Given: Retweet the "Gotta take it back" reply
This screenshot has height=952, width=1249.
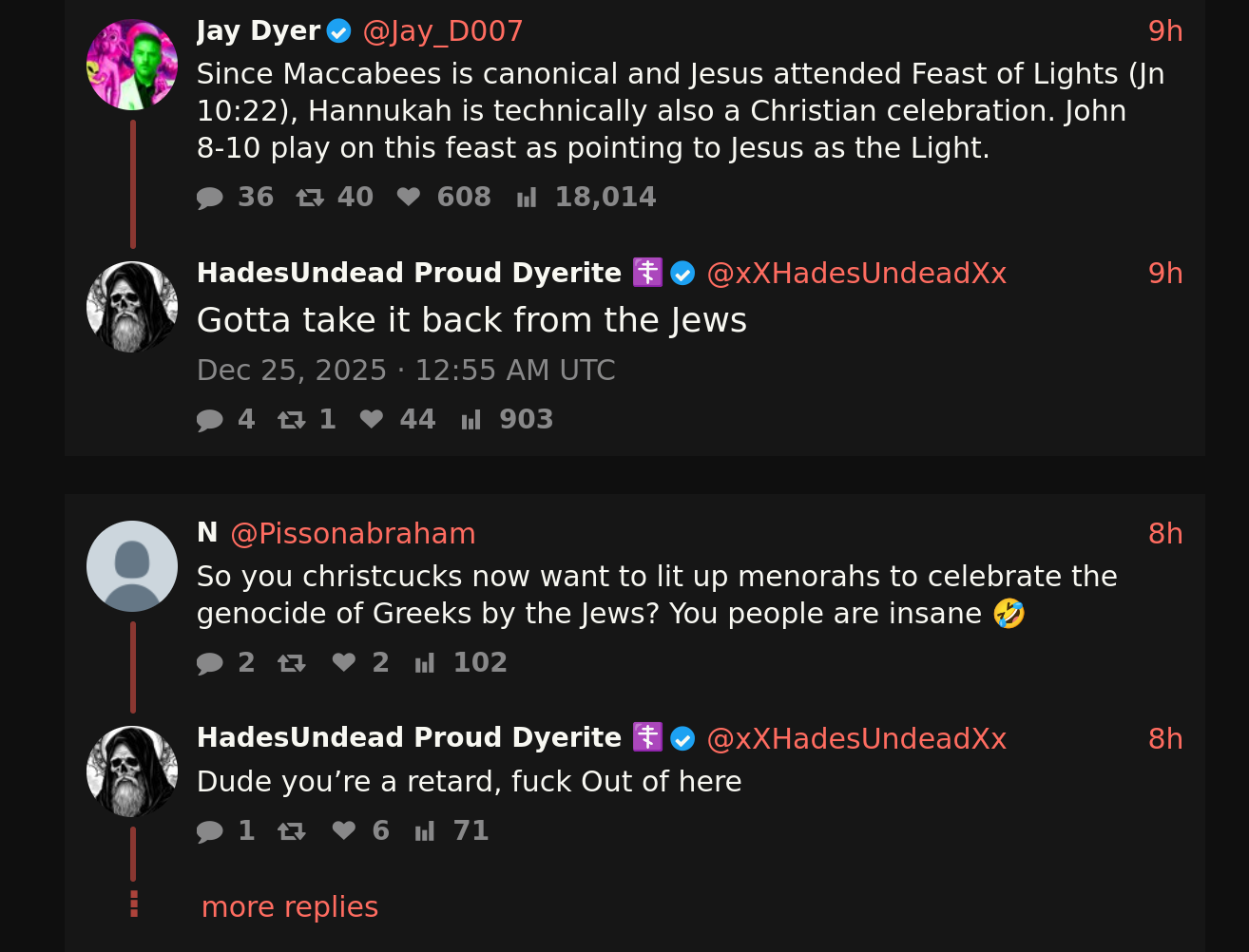Looking at the screenshot, I should click(291, 420).
